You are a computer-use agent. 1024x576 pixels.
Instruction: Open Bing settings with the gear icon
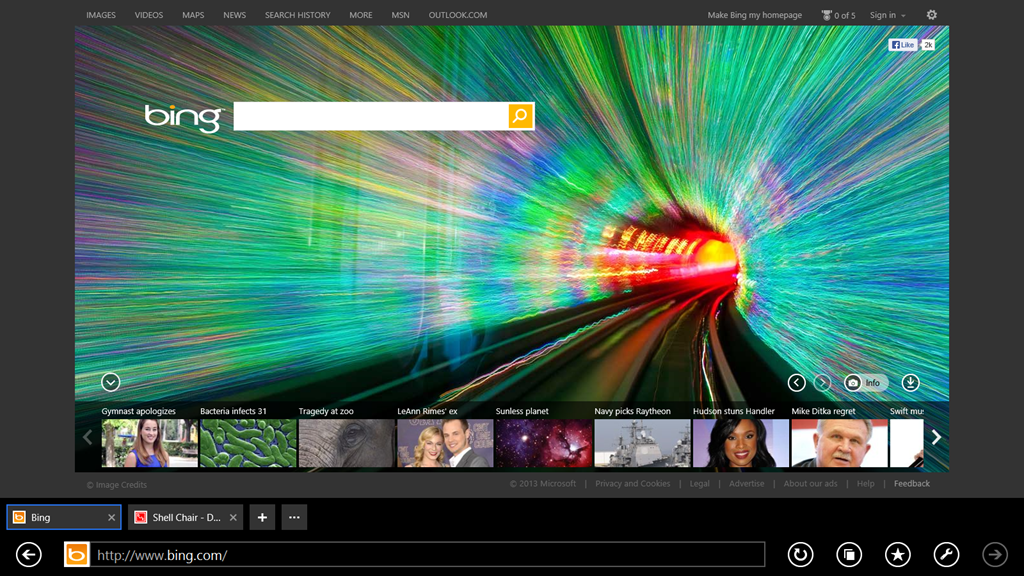[932, 15]
